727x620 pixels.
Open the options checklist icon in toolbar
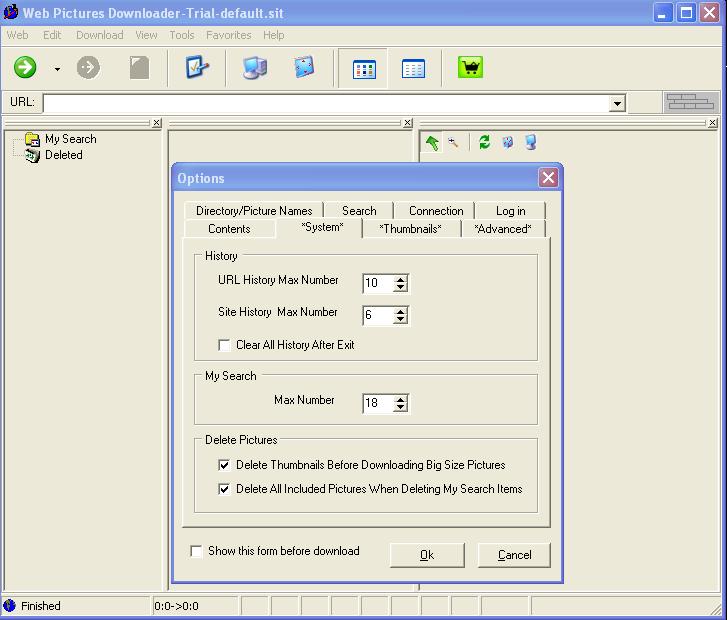(197, 68)
